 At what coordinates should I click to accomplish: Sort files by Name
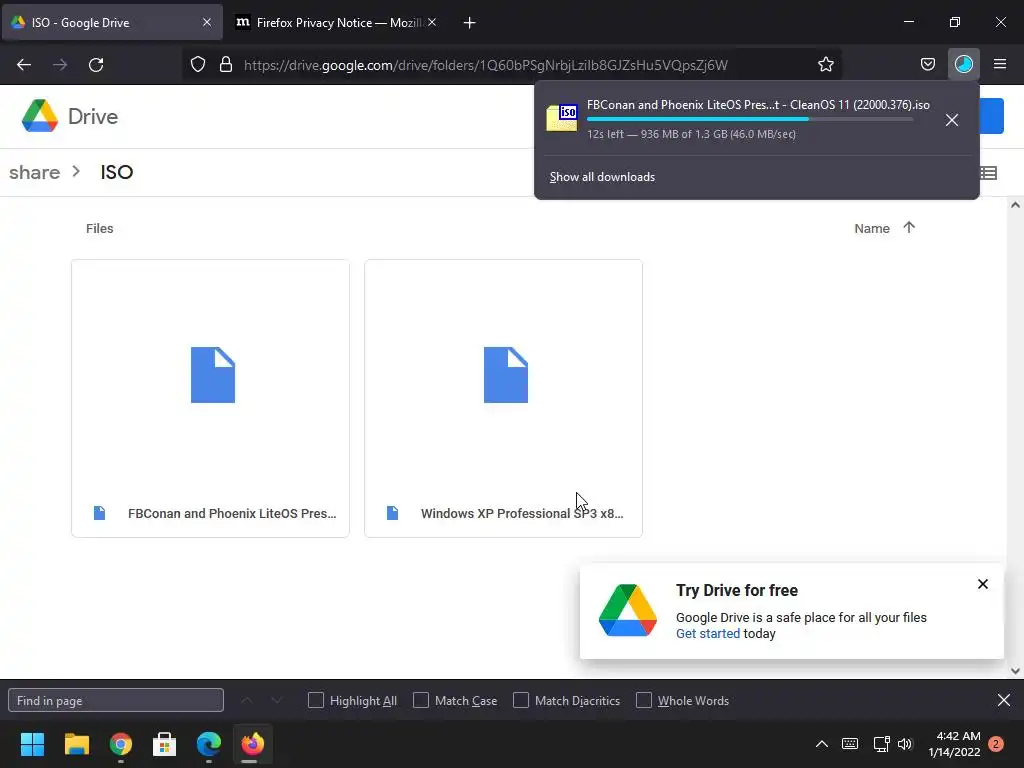872,229
